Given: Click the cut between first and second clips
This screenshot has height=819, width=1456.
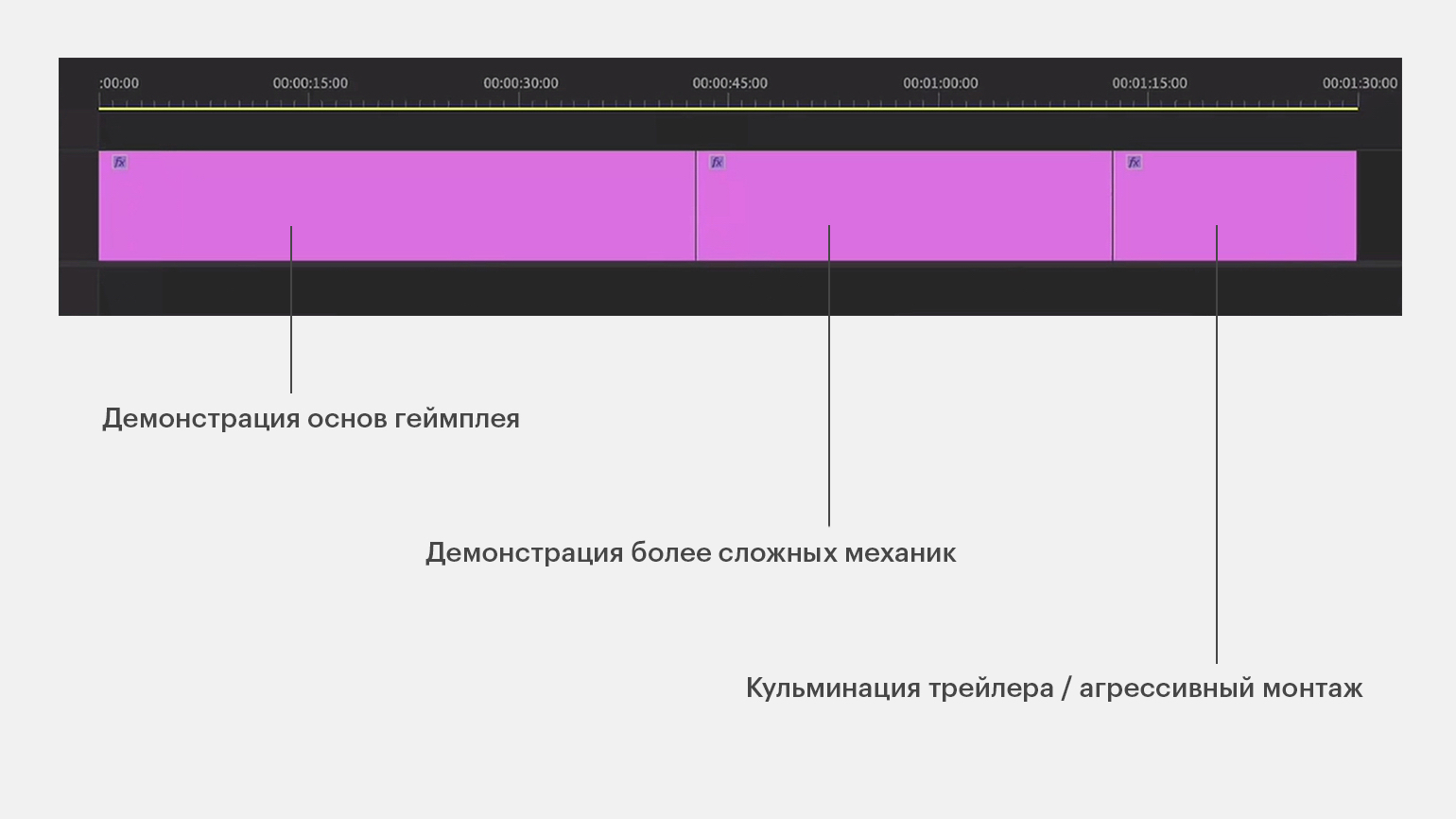Looking at the screenshot, I should click(696, 205).
